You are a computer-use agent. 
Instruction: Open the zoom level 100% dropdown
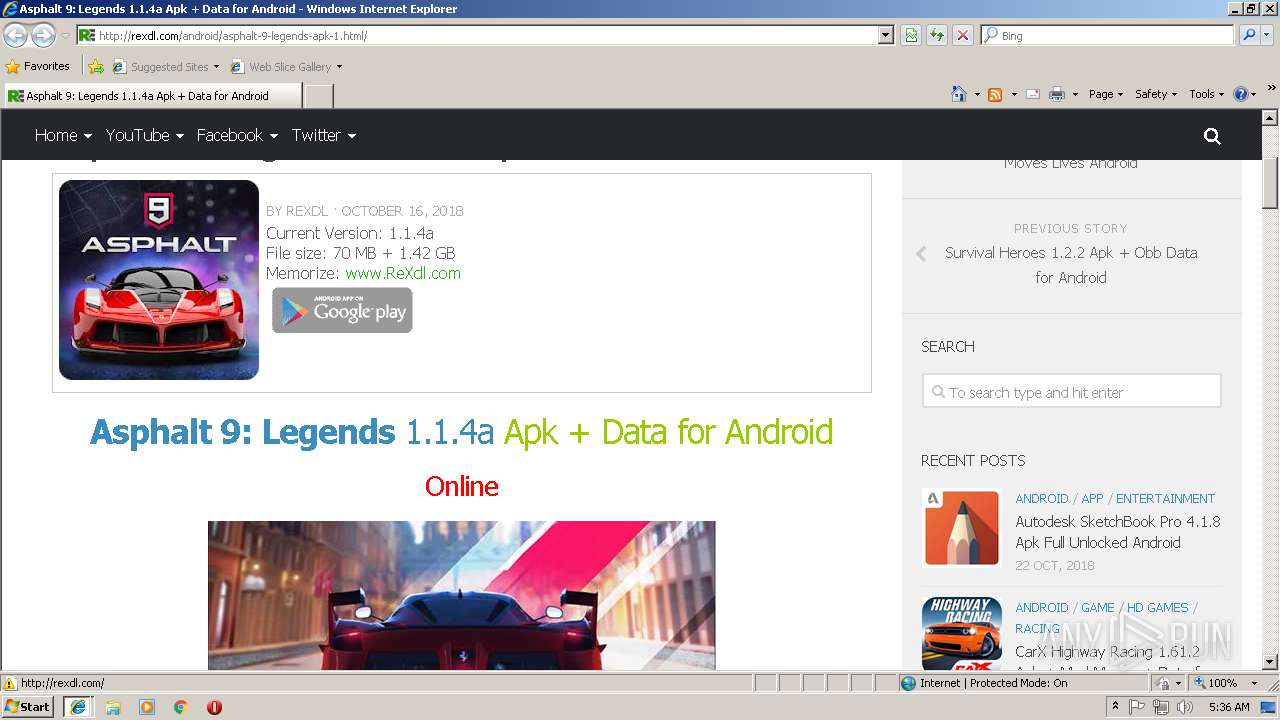click(x=1254, y=683)
